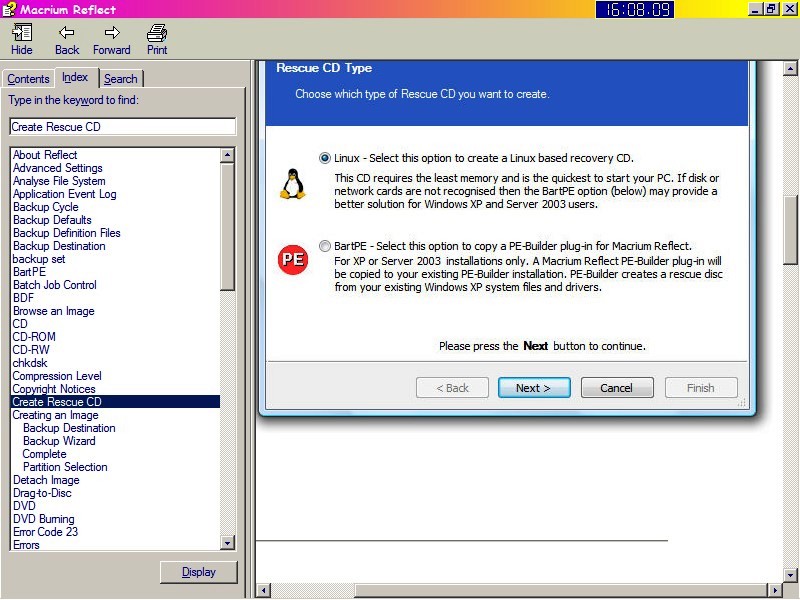
Task: Click the index list scrollbar thumb
Action: pos(228,227)
